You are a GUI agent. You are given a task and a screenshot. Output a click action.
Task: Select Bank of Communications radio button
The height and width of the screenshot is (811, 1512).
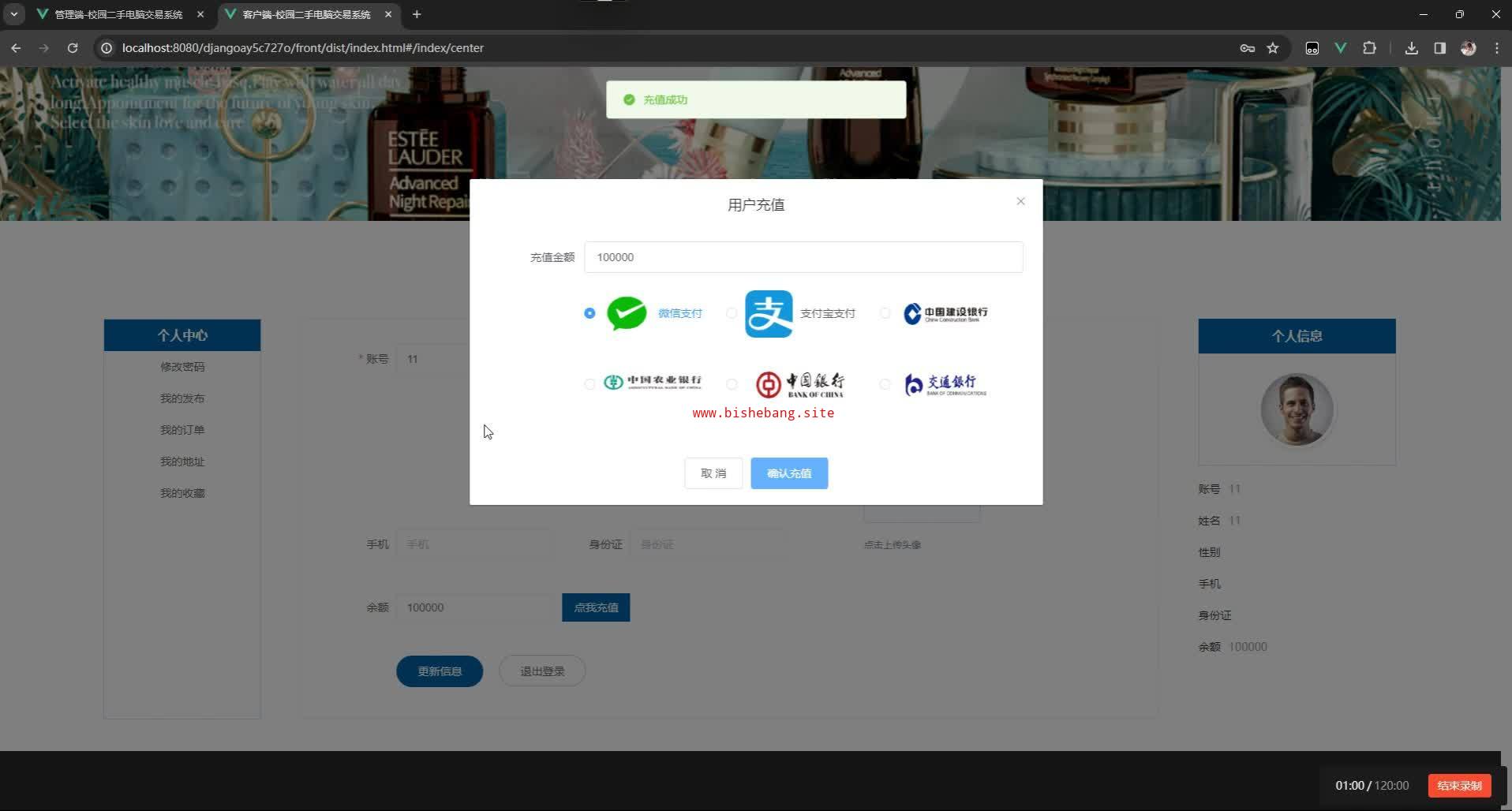pyautogui.click(x=885, y=384)
